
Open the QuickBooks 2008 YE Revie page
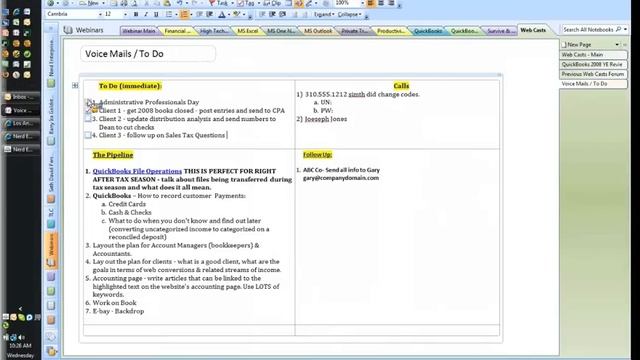[x=593, y=64]
